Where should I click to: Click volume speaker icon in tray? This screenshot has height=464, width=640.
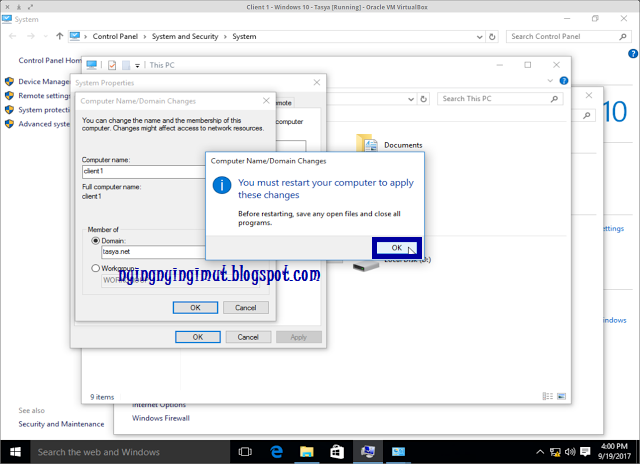pos(570,452)
